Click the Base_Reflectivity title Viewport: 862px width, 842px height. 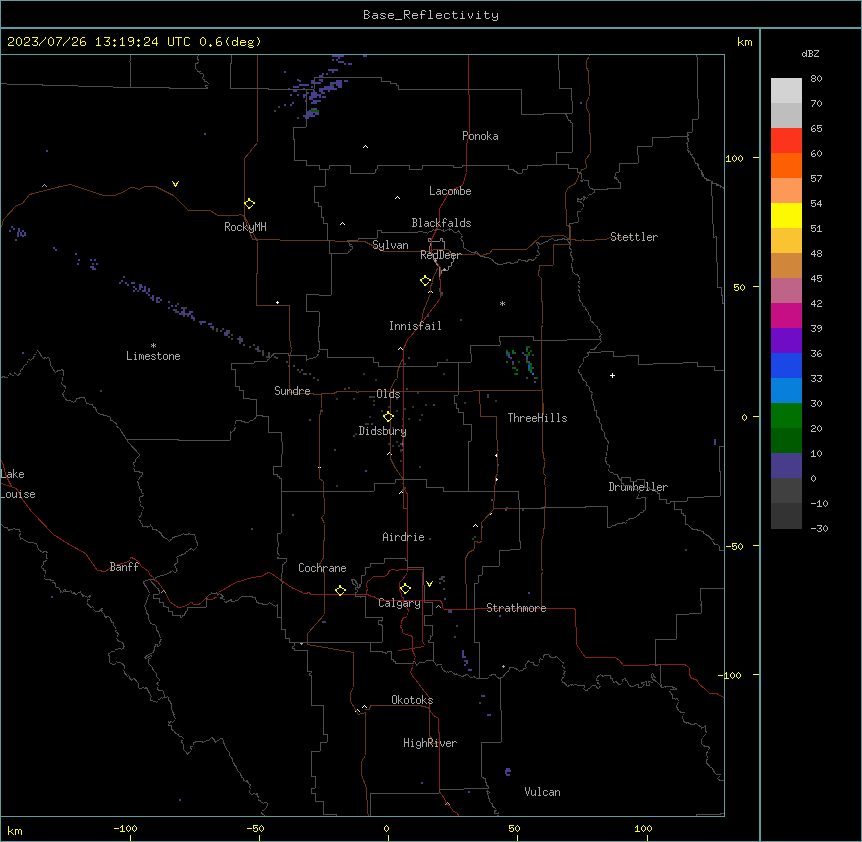pos(431,15)
